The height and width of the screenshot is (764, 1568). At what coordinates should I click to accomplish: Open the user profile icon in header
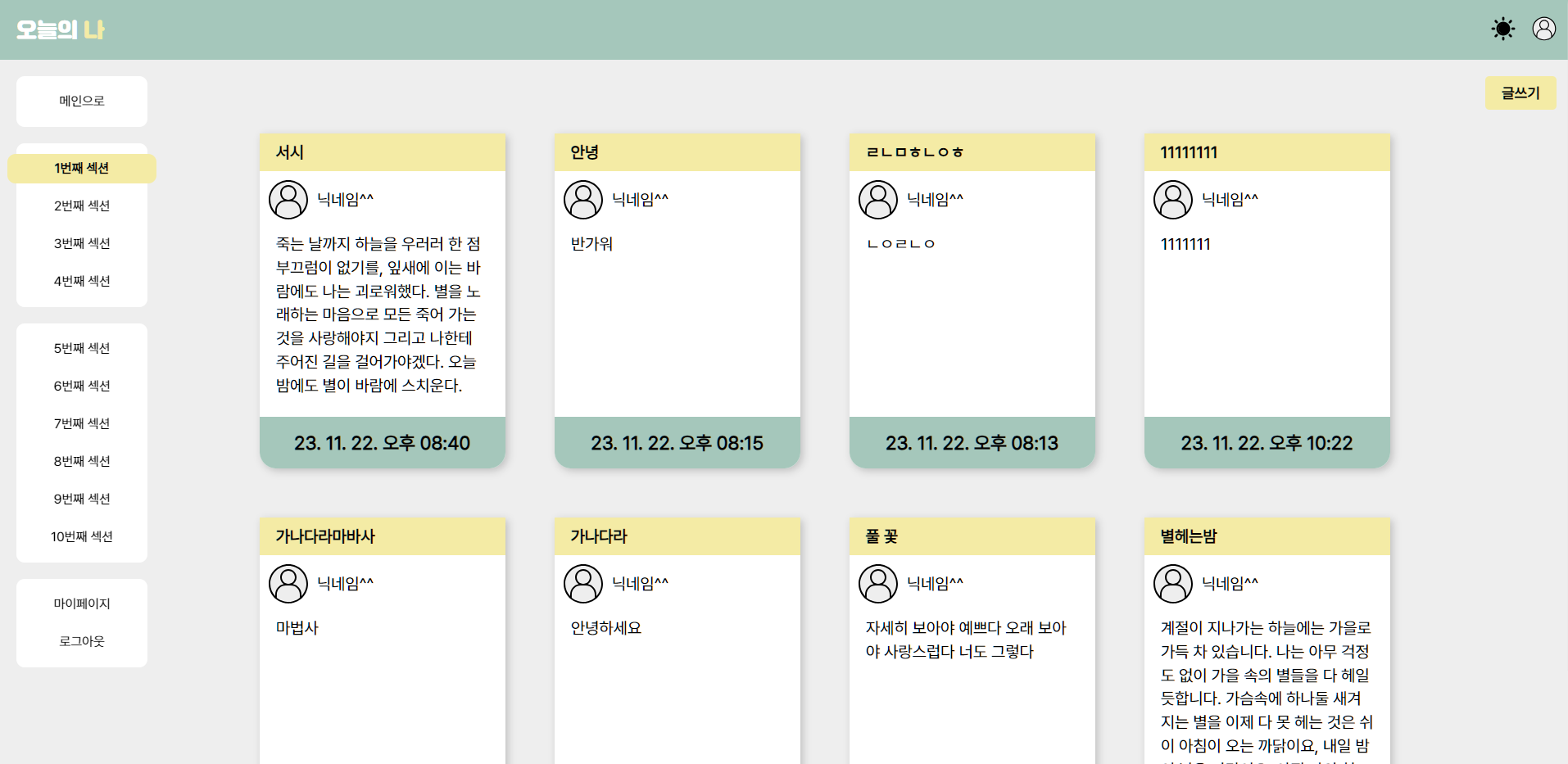pos(1544,29)
